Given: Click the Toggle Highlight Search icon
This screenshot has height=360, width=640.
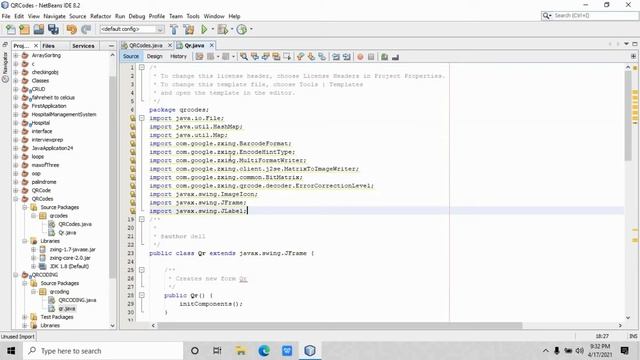Looking at the screenshot, I should tap(276, 57).
